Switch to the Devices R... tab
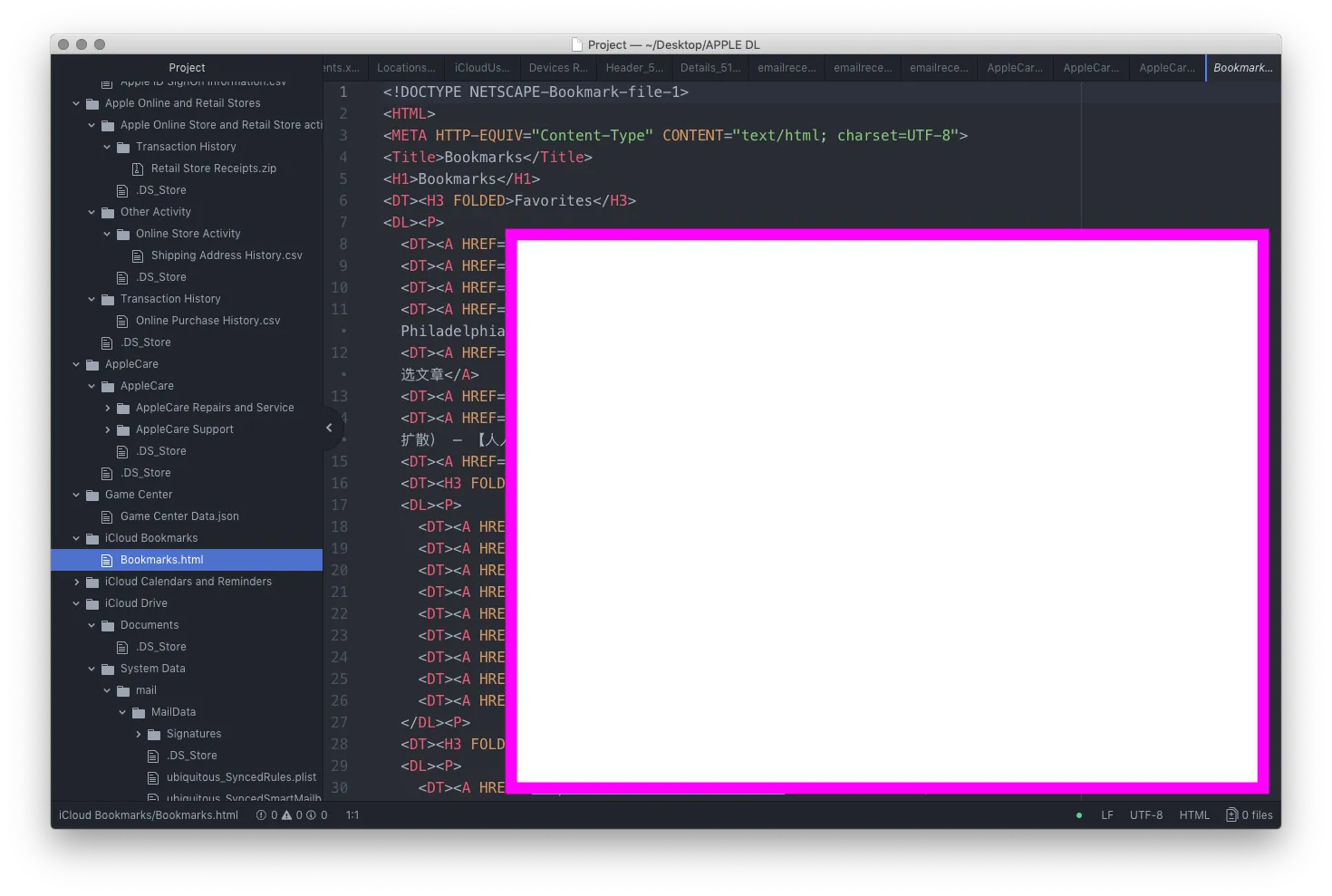This screenshot has width=1332, height=896. point(558,68)
